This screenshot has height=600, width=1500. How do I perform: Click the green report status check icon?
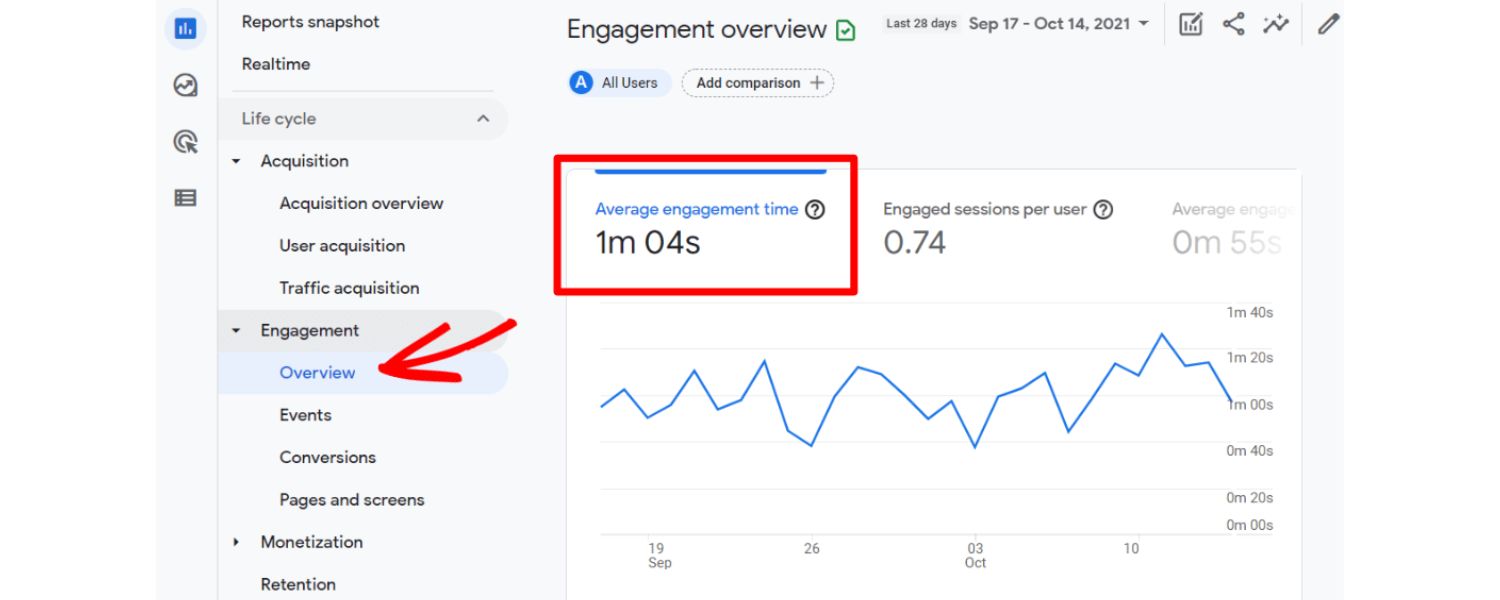846,31
